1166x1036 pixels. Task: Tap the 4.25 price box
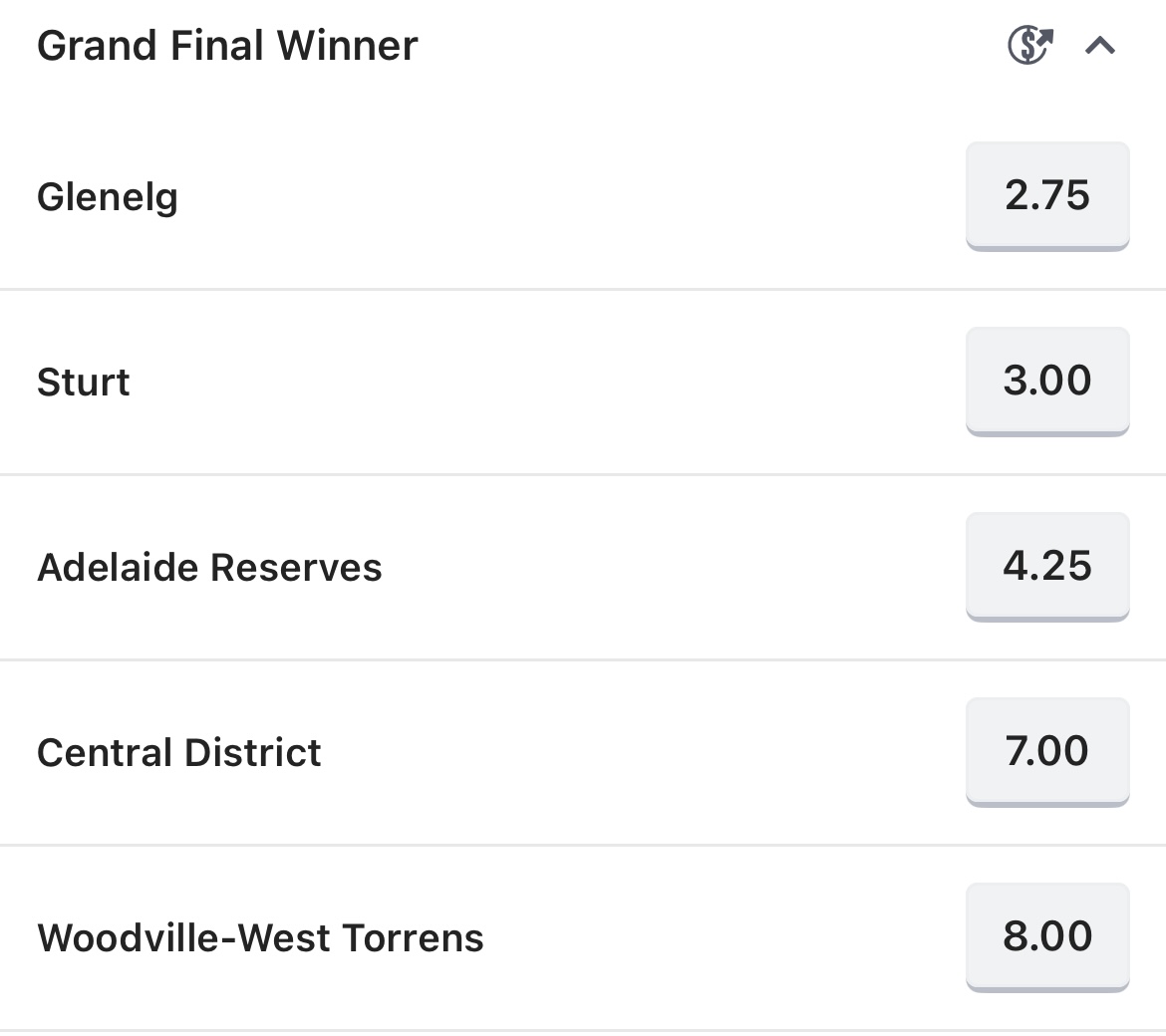(x=1047, y=566)
